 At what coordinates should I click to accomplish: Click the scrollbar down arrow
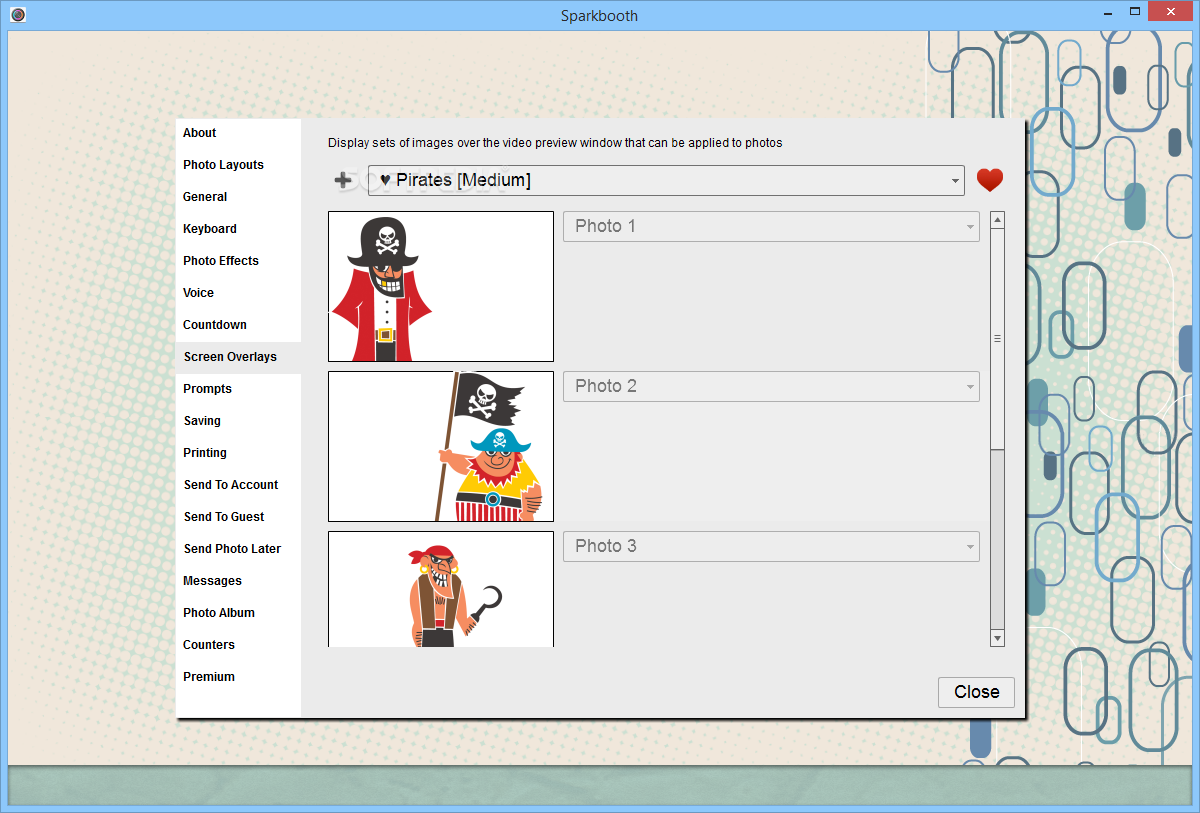click(997, 637)
